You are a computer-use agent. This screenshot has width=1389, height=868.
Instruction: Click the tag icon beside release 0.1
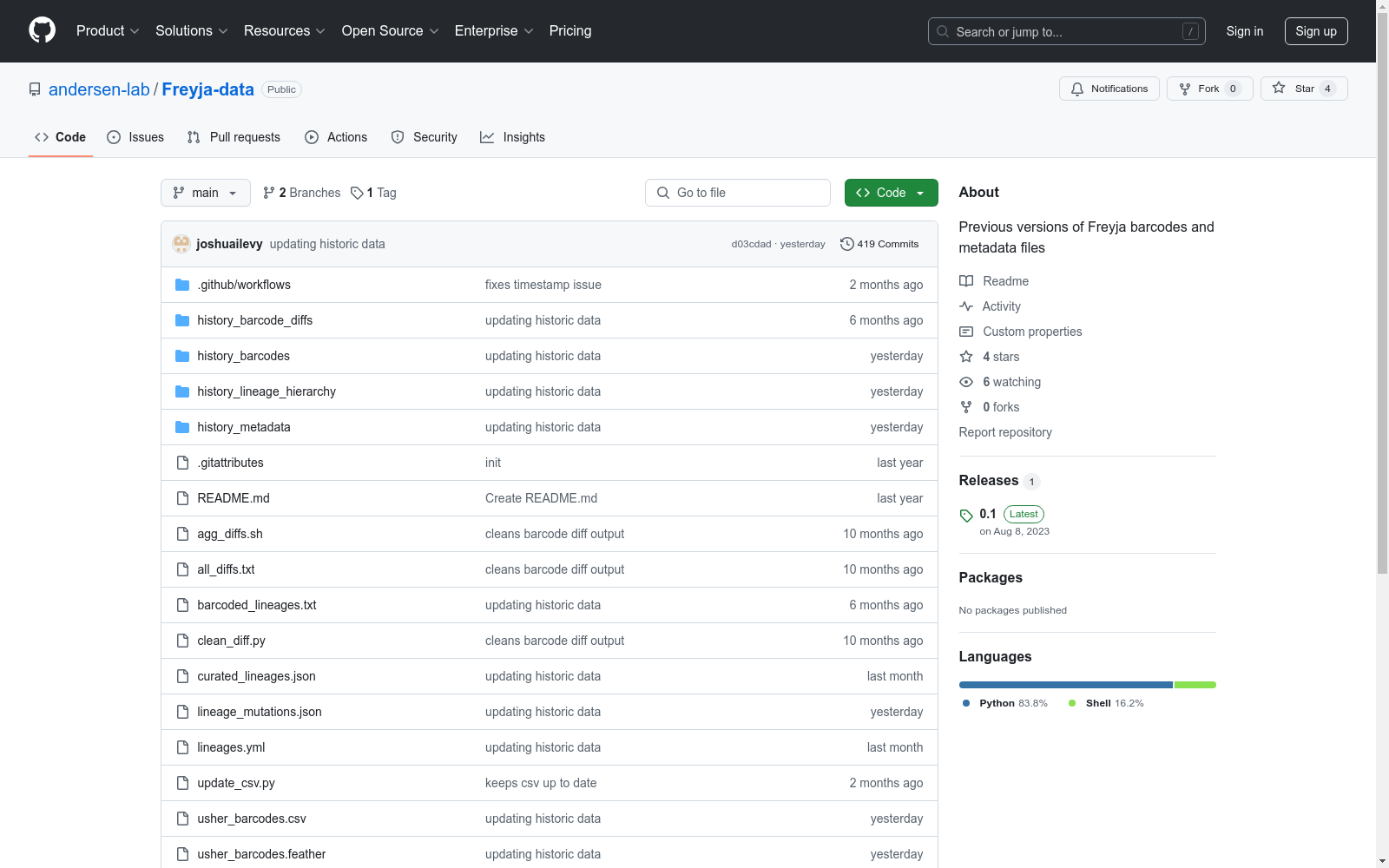[x=966, y=516]
